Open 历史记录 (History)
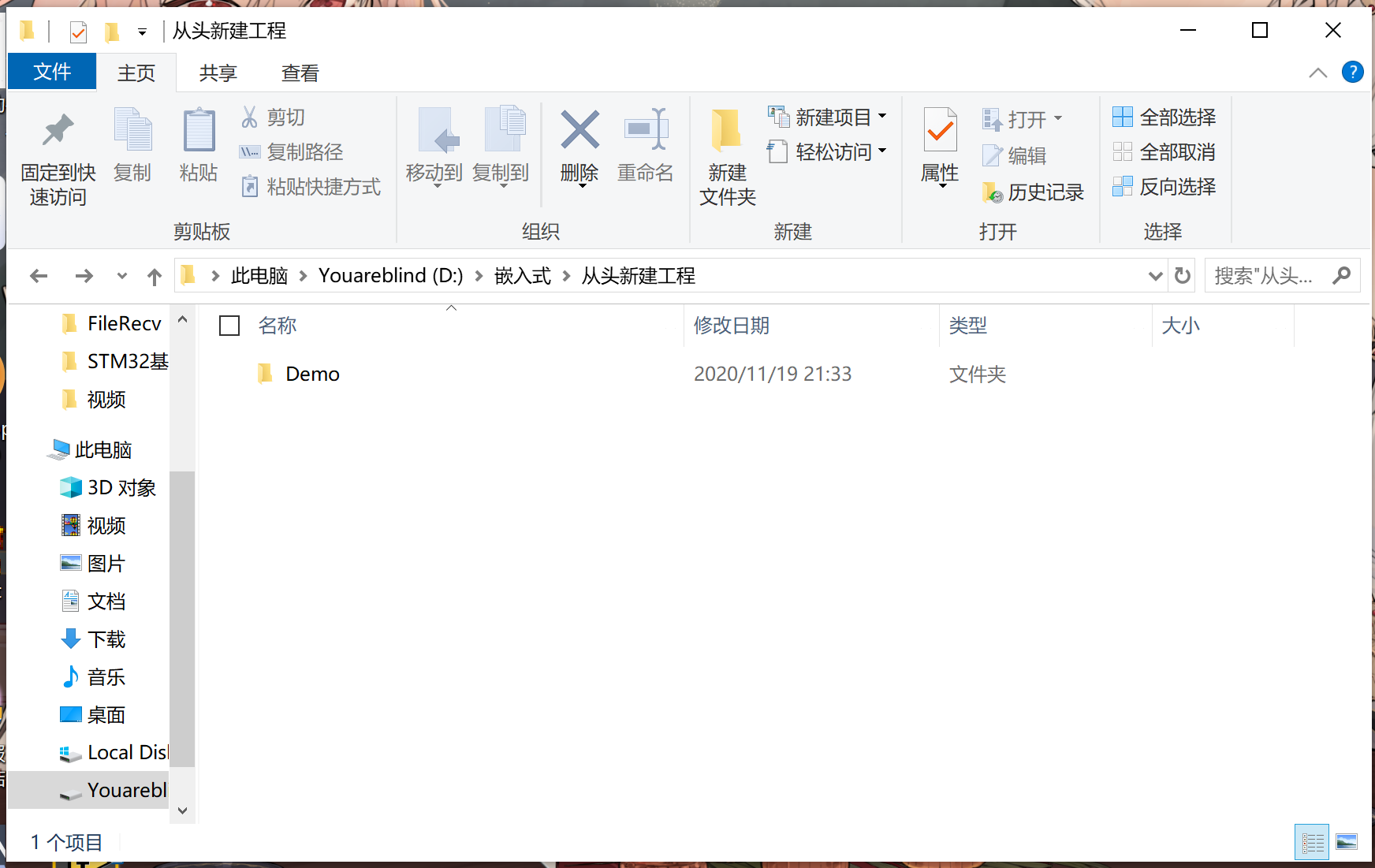Viewport: 1375px width, 868px height. coord(1034,192)
